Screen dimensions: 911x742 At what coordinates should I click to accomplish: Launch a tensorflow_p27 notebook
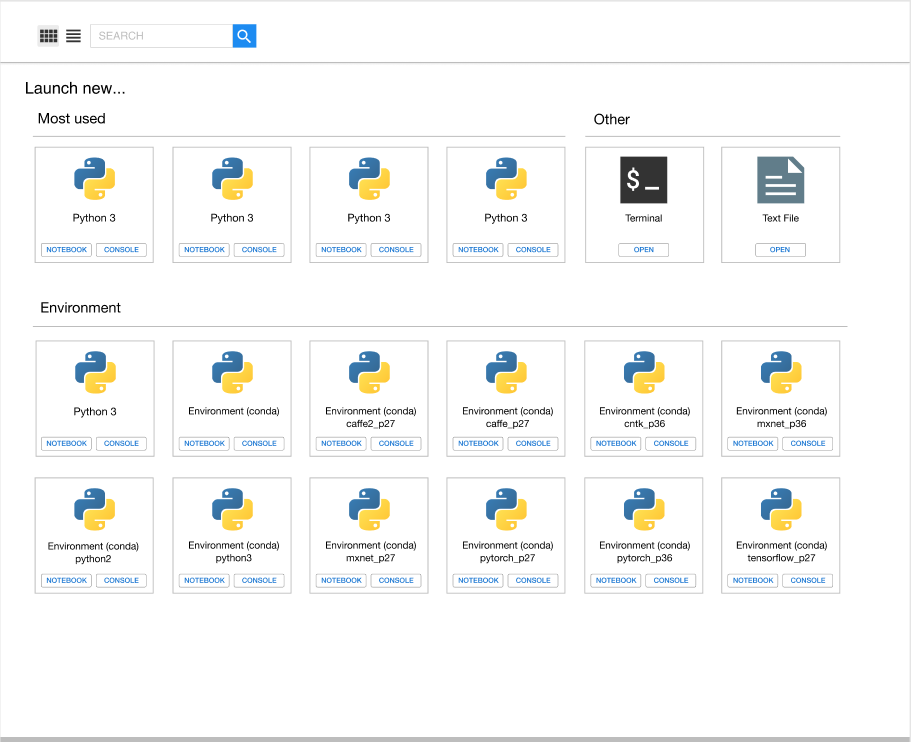(753, 580)
